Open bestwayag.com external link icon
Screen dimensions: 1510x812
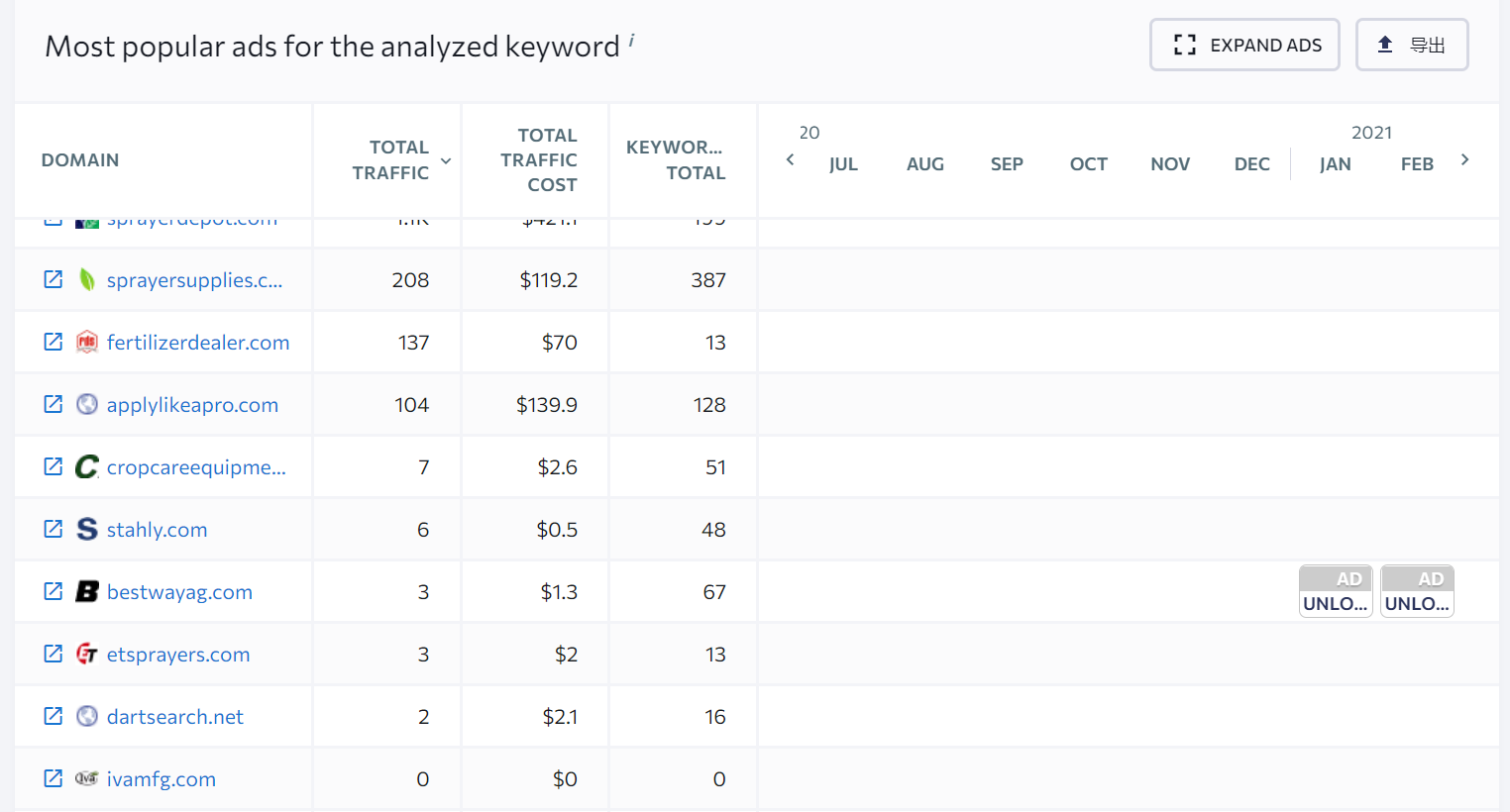[x=54, y=591]
